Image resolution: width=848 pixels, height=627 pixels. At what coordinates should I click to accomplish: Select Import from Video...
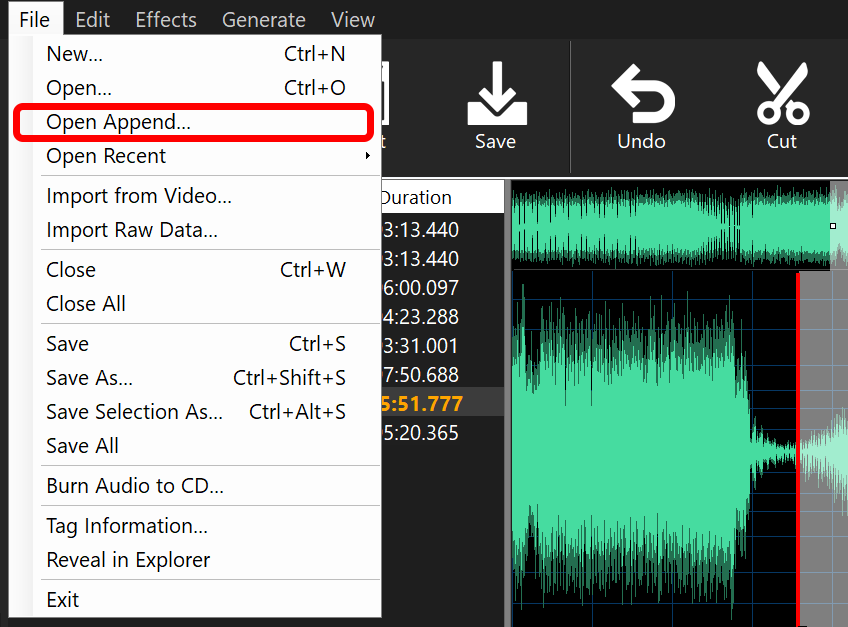(x=197, y=196)
